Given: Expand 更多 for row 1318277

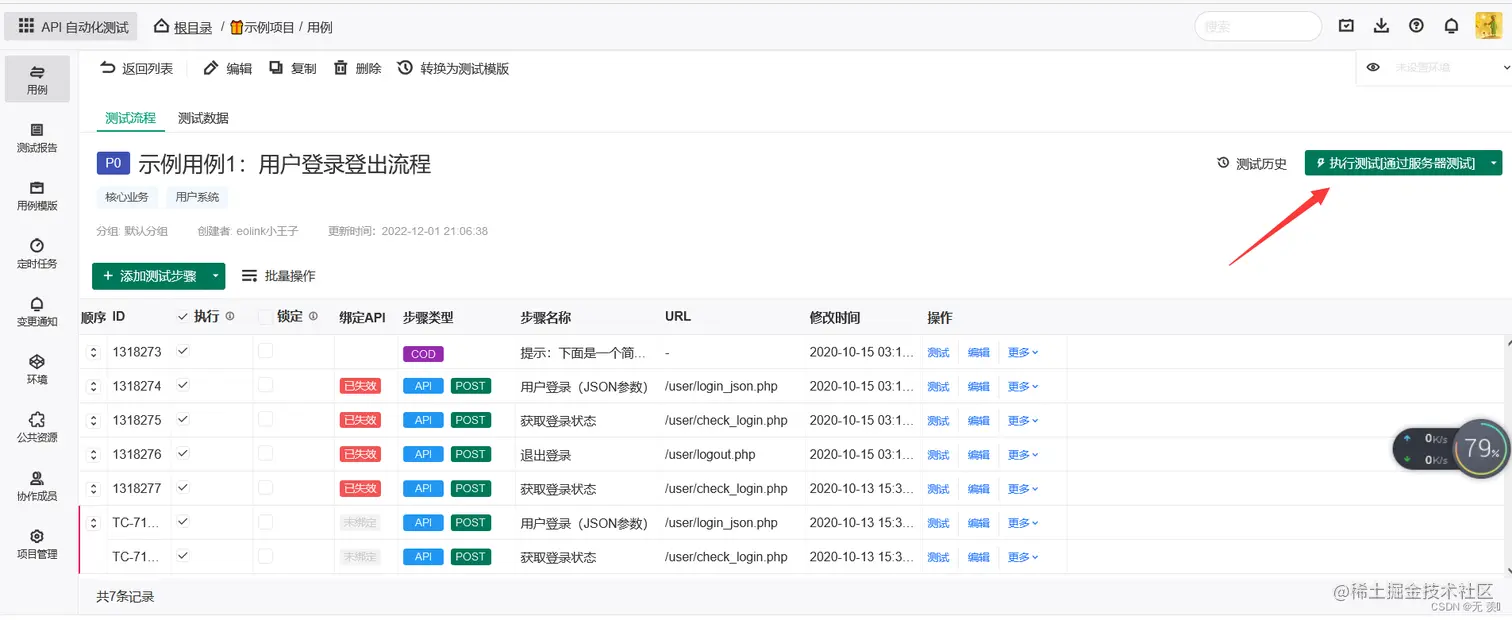Looking at the screenshot, I should pos(1023,489).
